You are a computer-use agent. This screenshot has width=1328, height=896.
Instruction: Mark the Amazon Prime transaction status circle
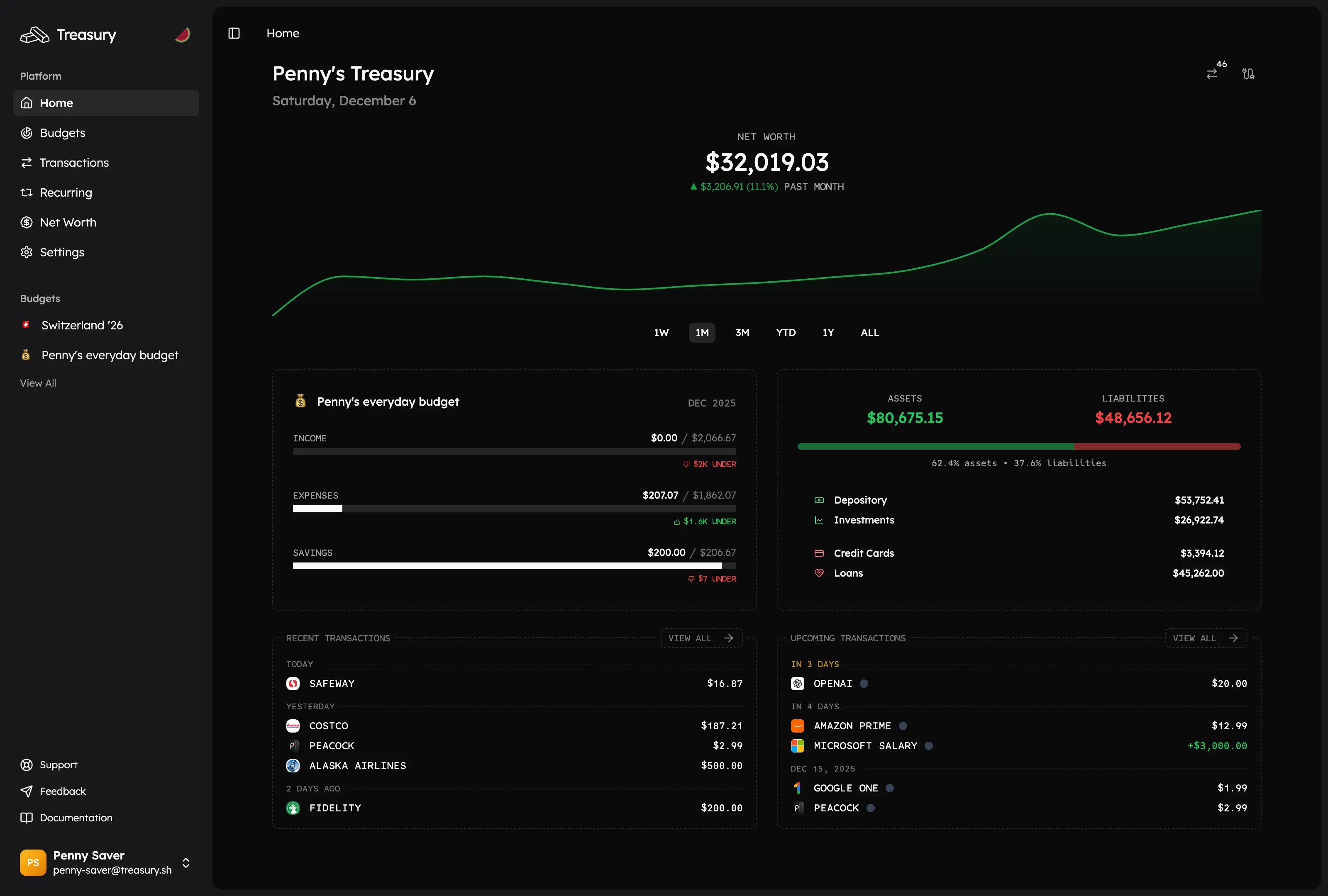pos(902,726)
